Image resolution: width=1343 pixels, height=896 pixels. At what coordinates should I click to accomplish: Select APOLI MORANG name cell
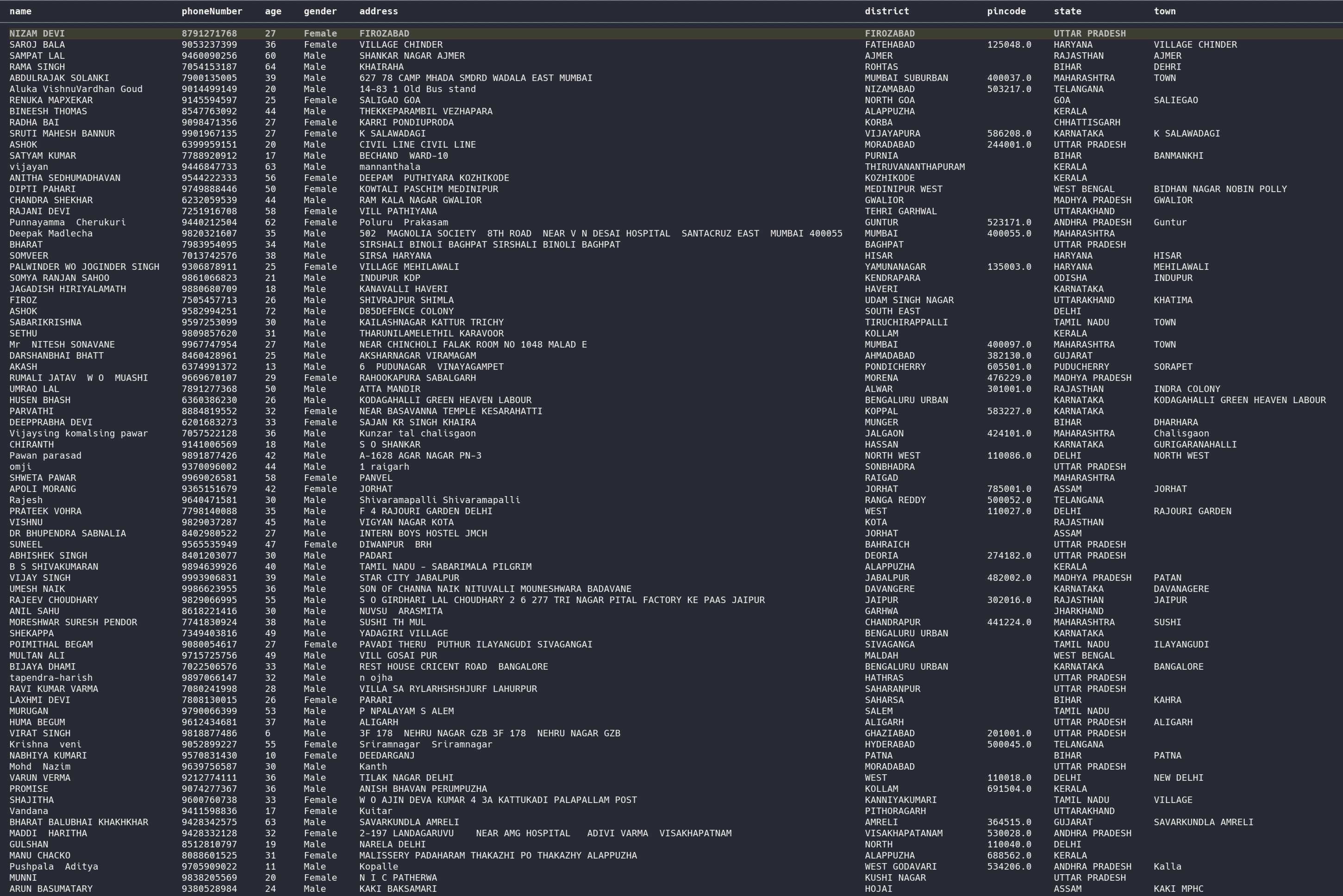pos(42,489)
